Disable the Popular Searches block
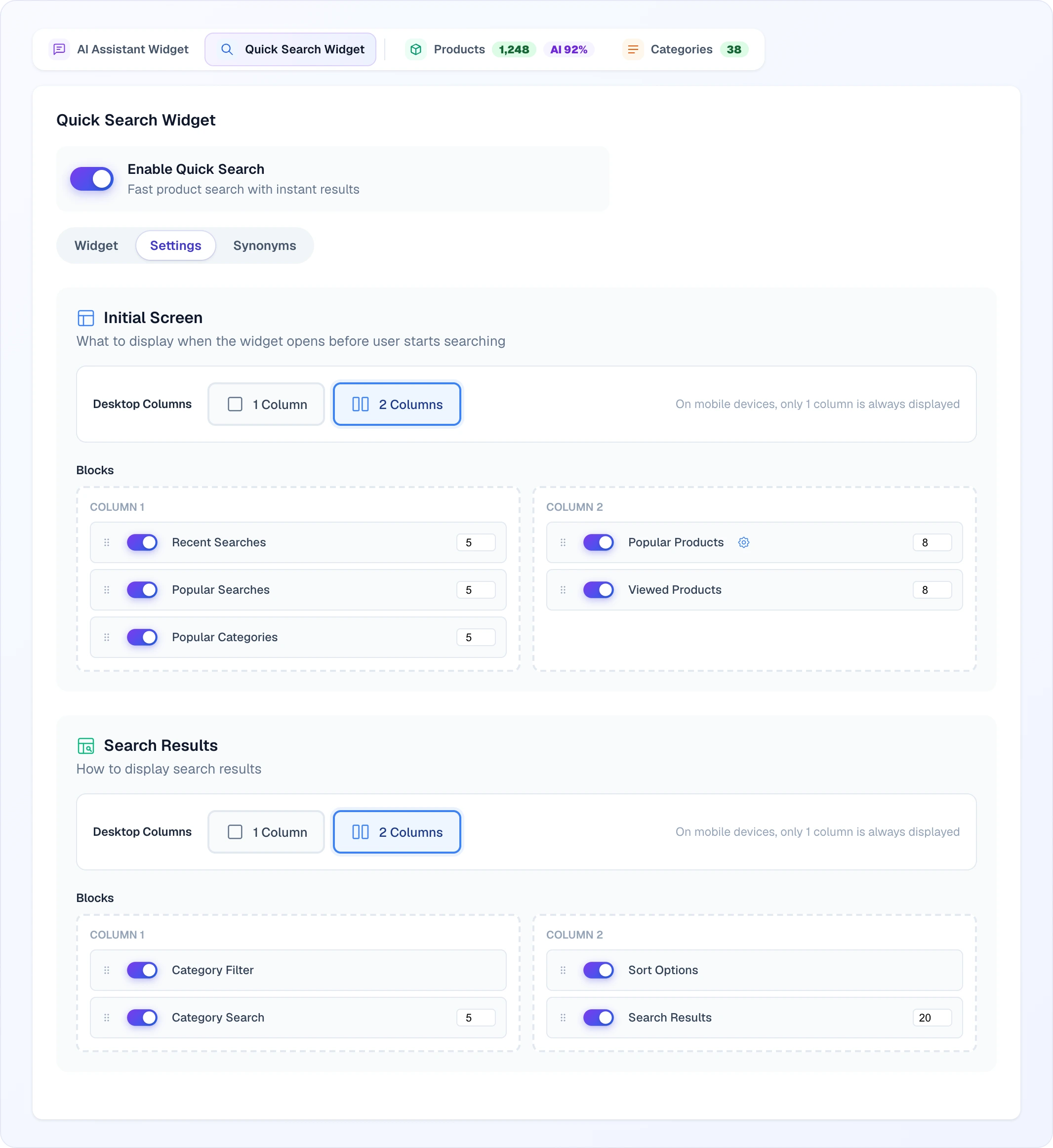Viewport: 1053px width, 1148px height. tap(142, 589)
